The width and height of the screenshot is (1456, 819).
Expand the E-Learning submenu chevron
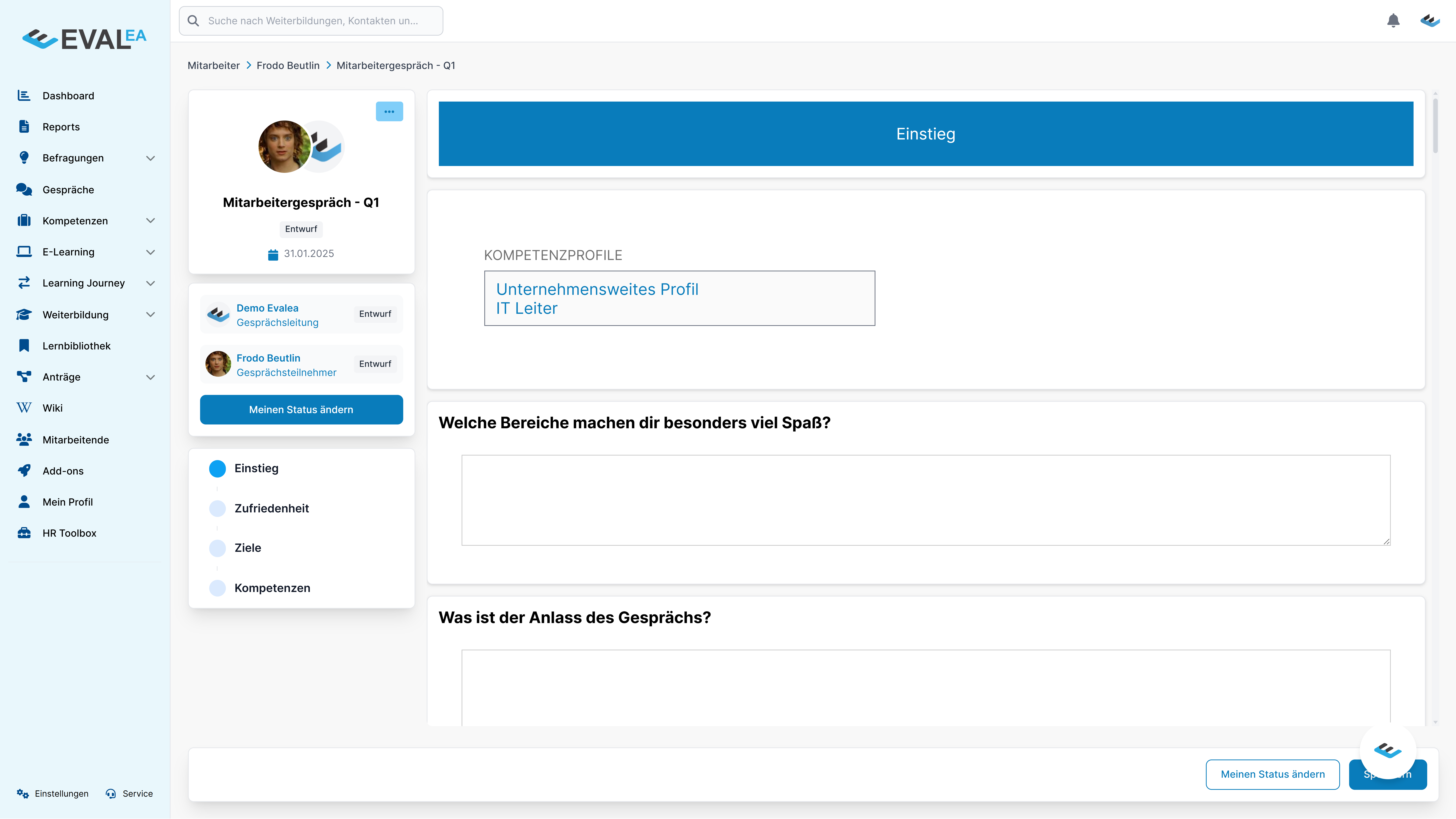click(x=150, y=252)
